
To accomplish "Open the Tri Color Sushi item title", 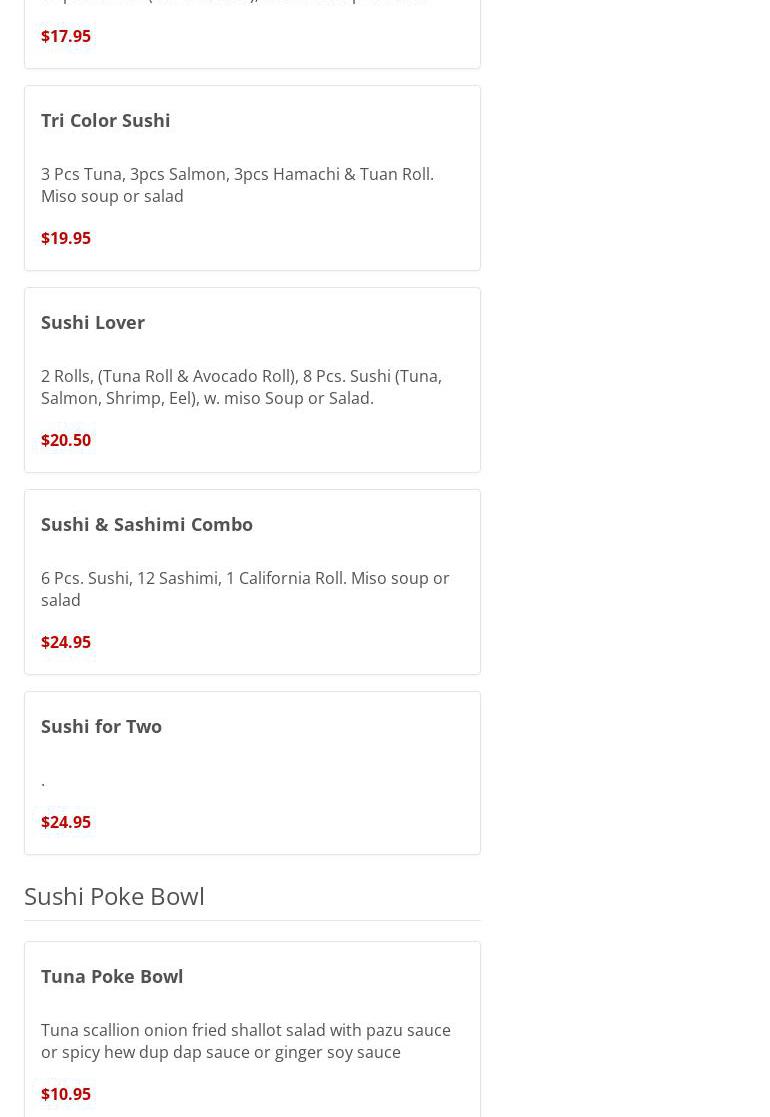I will [x=106, y=120].
